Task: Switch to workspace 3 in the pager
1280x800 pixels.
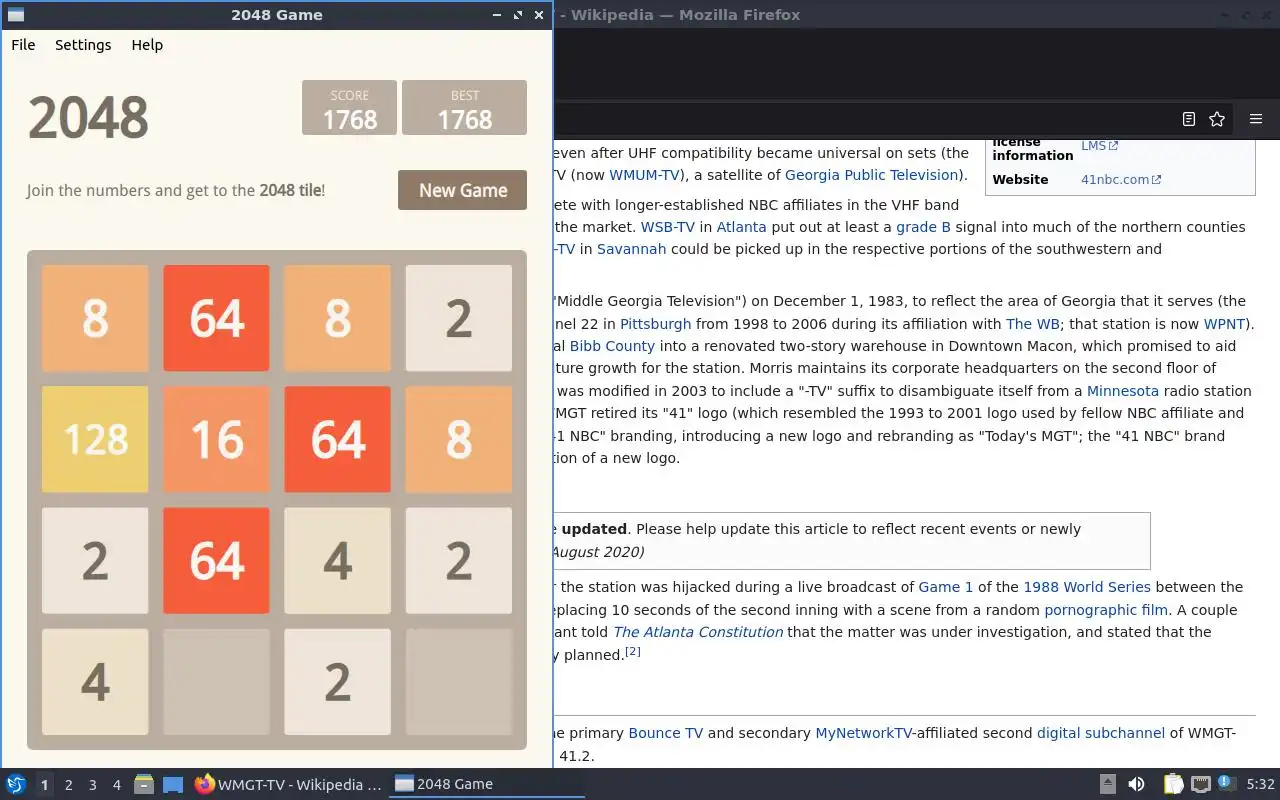Action: [x=92, y=785]
